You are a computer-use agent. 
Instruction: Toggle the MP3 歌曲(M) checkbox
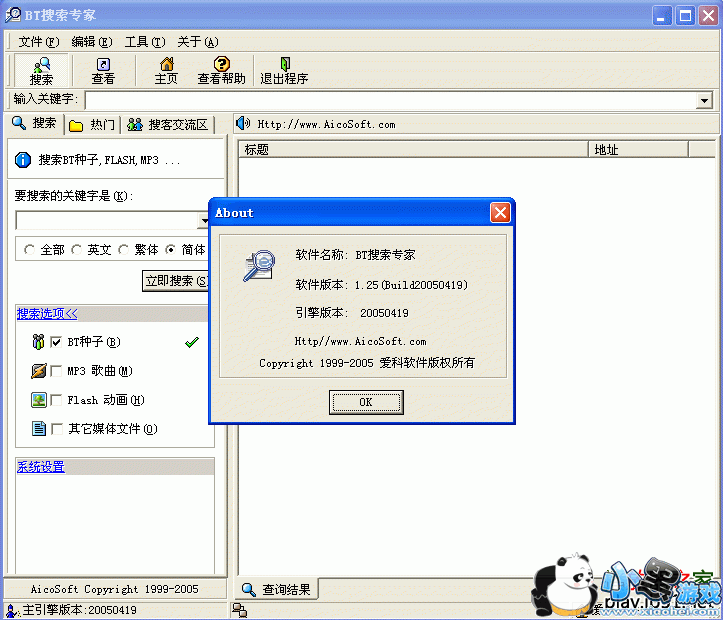point(56,371)
